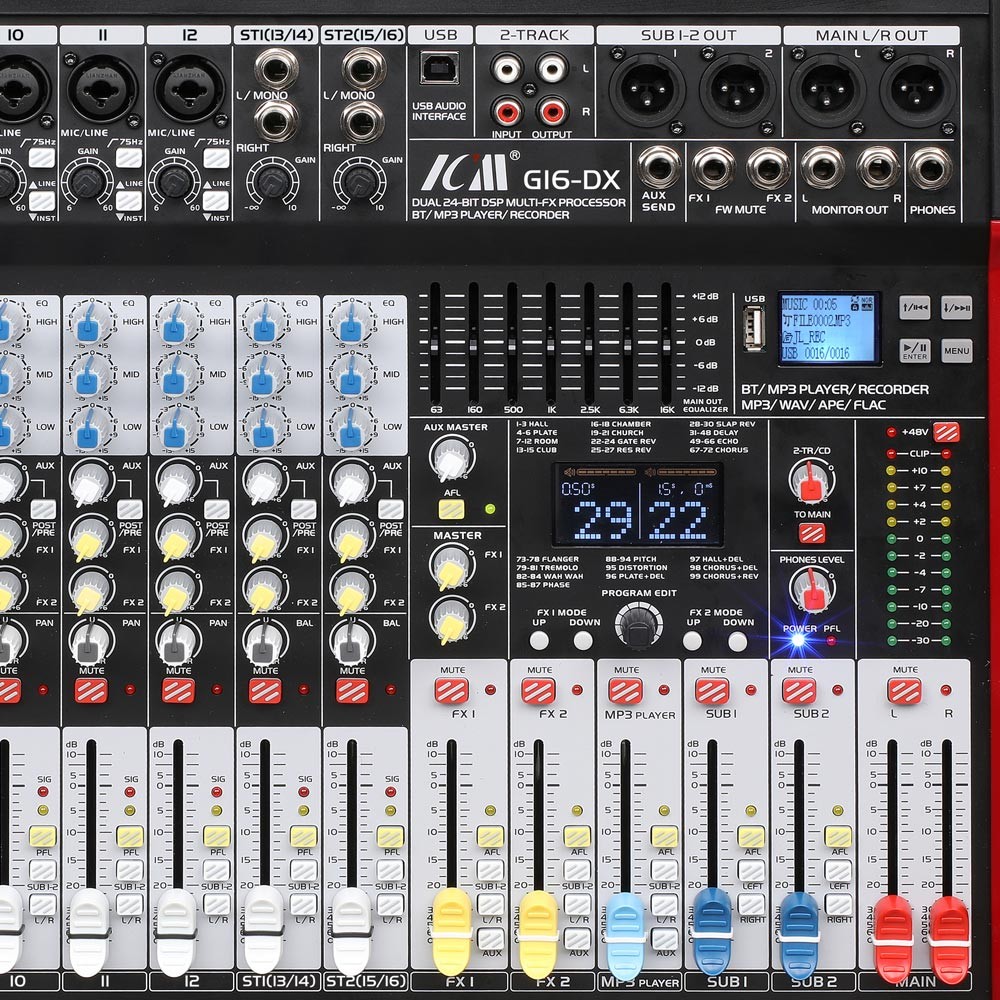Click the MASTER FX 1 knob

pyautogui.click(x=452, y=567)
